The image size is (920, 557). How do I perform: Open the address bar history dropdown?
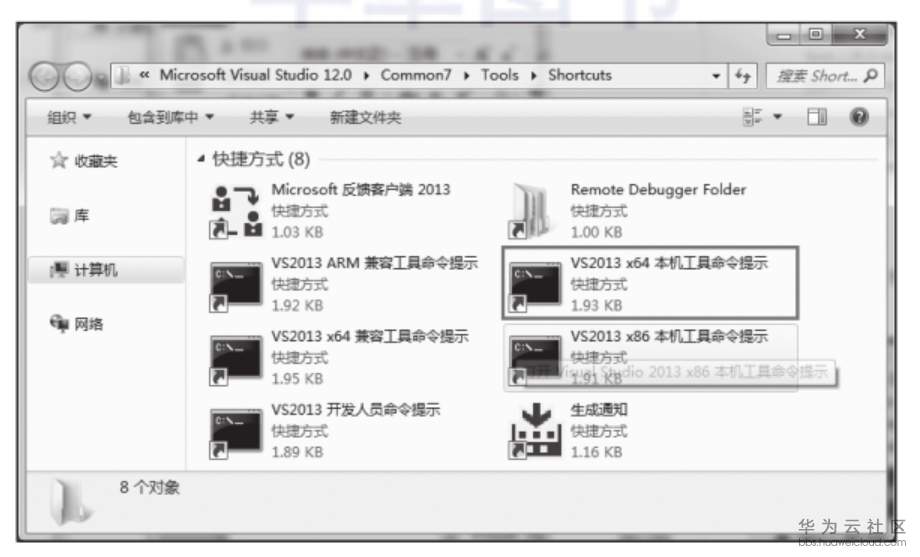pos(716,76)
